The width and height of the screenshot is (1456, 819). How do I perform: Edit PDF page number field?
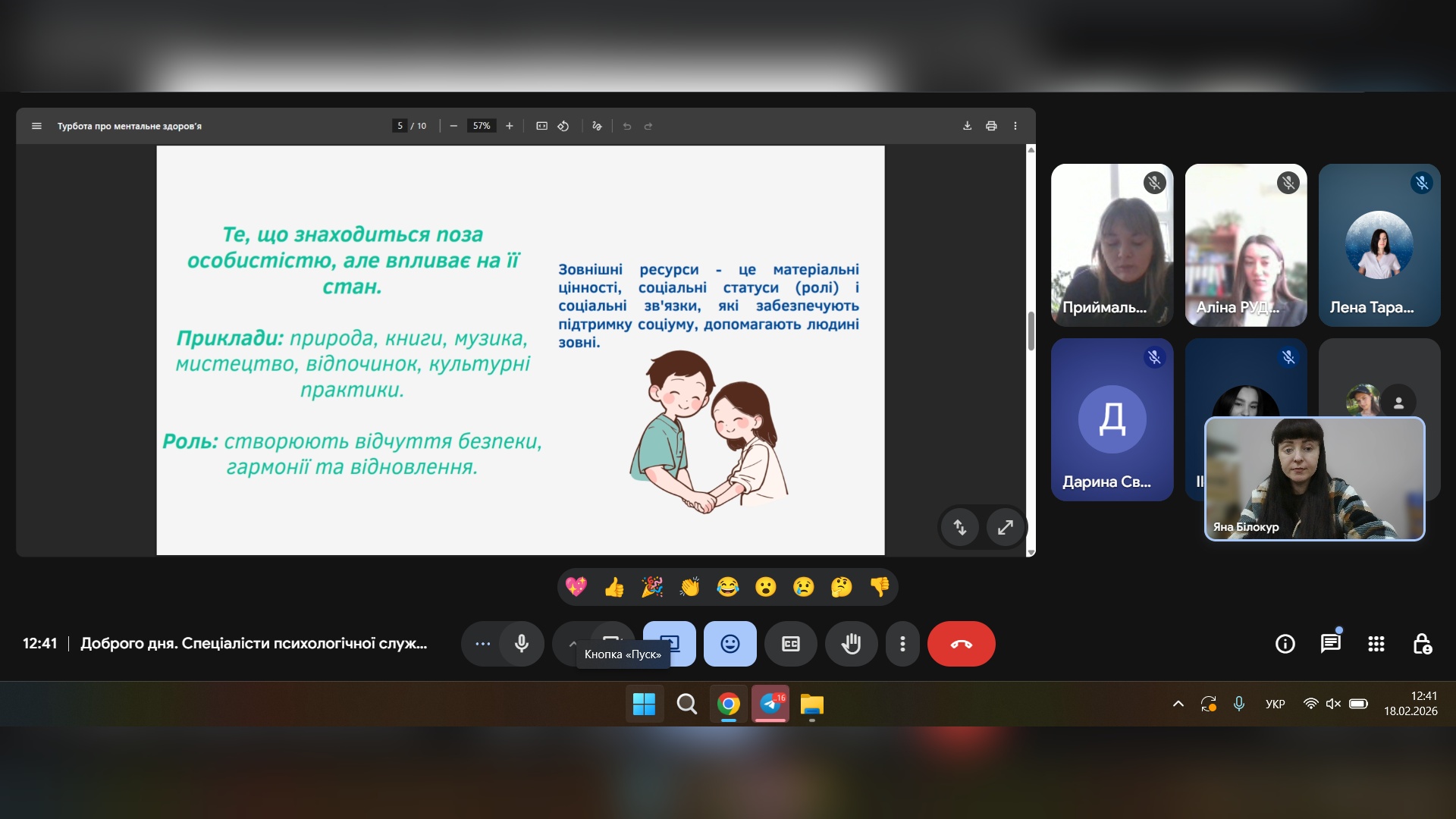(400, 126)
